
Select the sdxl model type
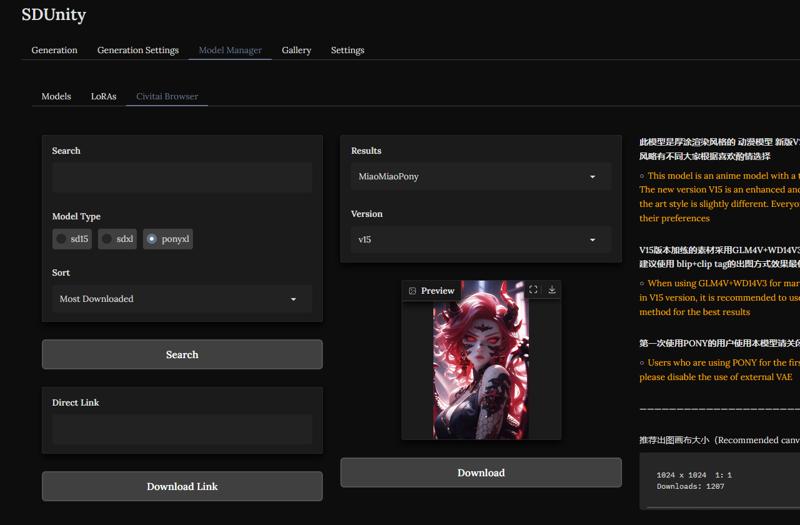pyautogui.click(x=117, y=239)
